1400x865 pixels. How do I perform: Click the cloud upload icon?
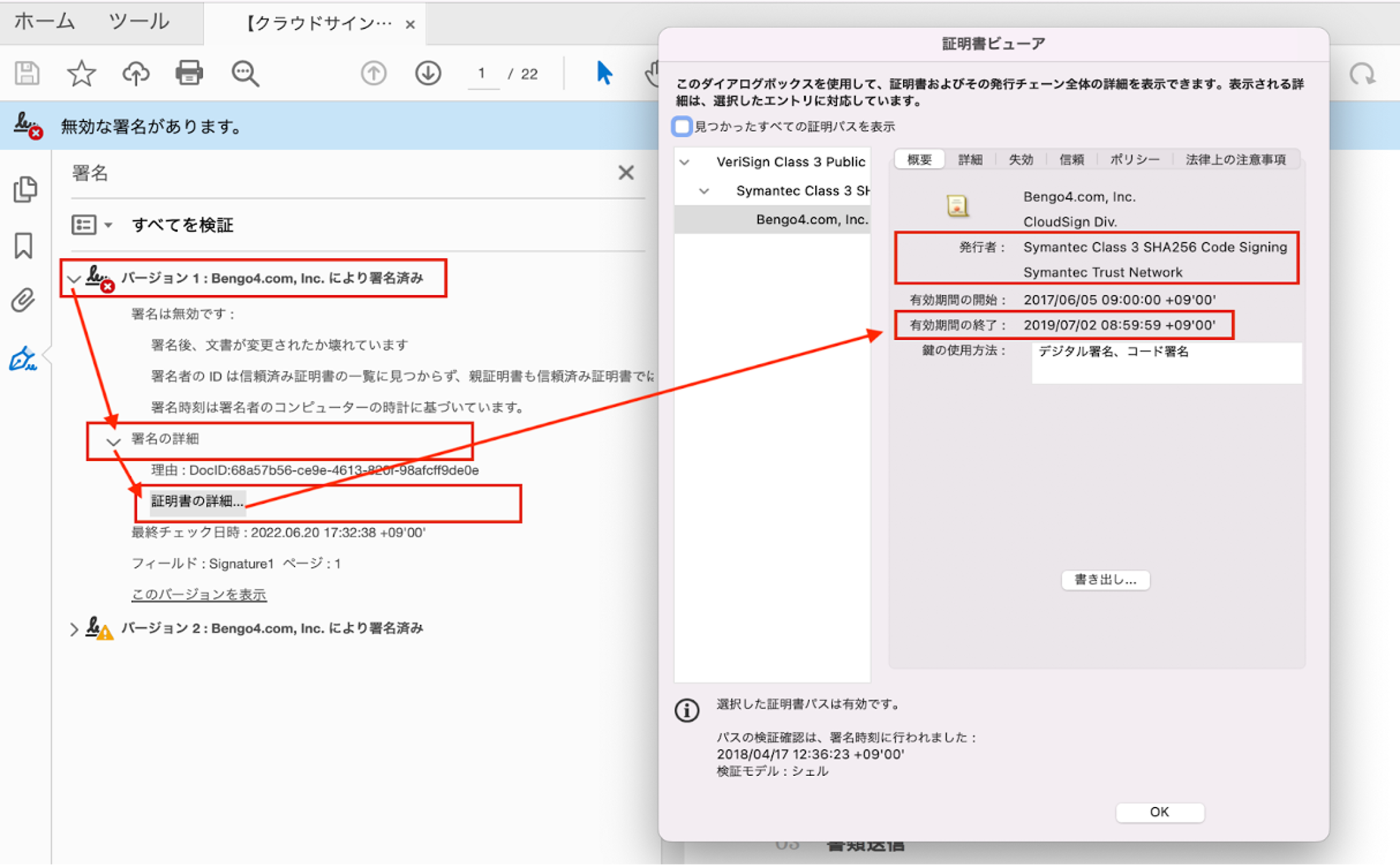(136, 73)
